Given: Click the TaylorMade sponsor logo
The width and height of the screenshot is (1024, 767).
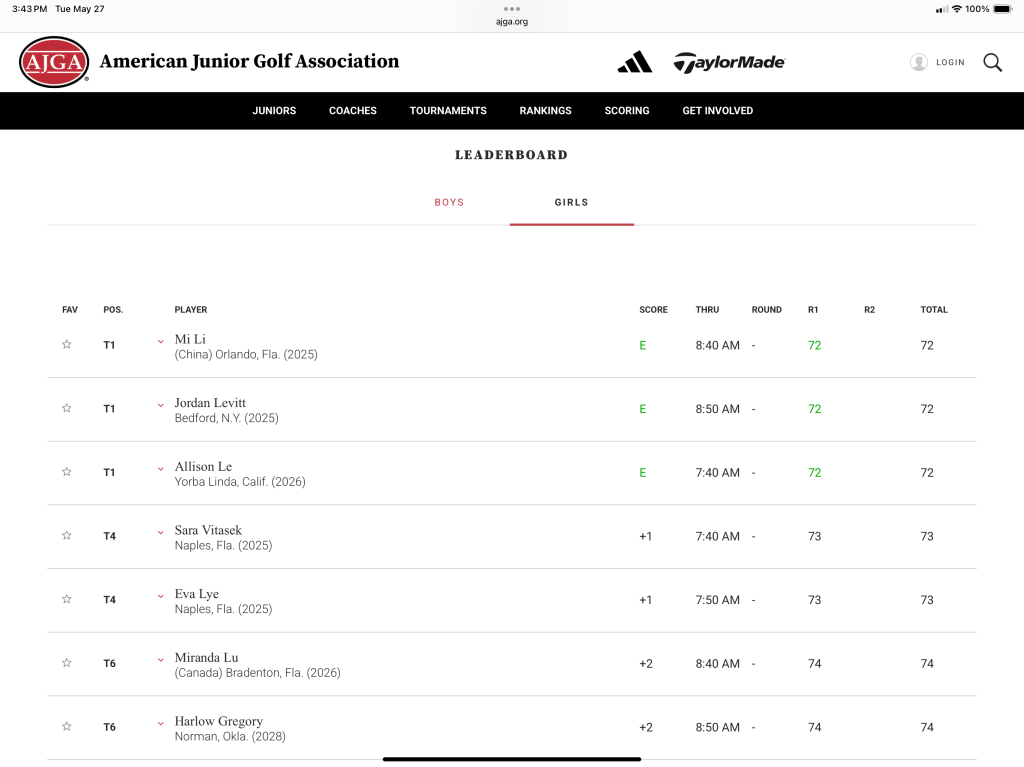Looking at the screenshot, I should [729, 62].
